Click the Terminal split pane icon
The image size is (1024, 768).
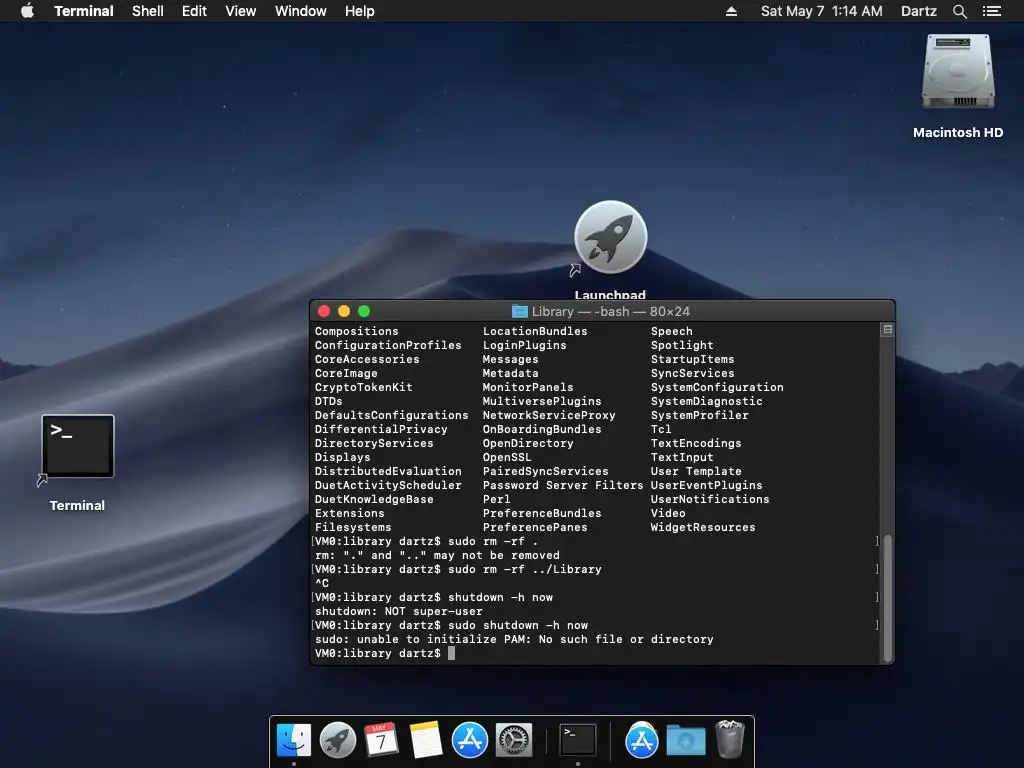coord(888,330)
